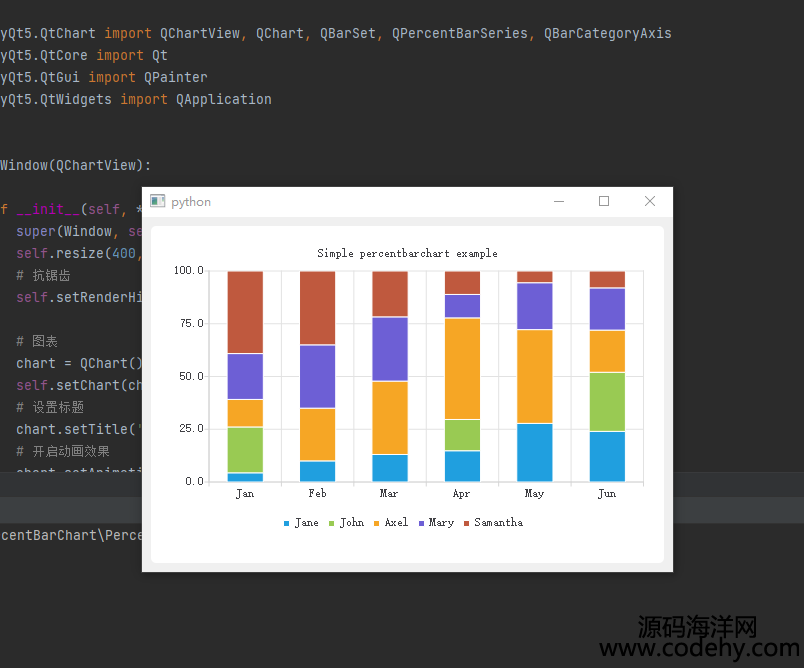Click Axel's orange segment in the Apr bar
The width and height of the screenshot is (804, 668).
pyautogui.click(x=462, y=368)
